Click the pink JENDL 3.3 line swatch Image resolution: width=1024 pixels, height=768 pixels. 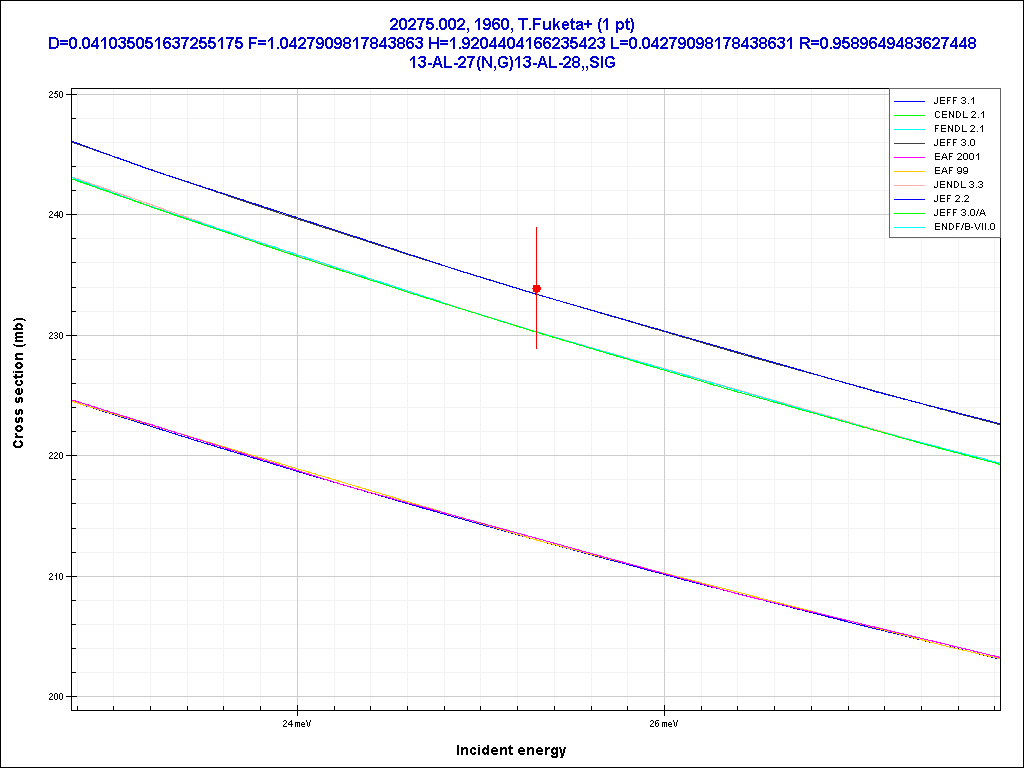click(909, 185)
